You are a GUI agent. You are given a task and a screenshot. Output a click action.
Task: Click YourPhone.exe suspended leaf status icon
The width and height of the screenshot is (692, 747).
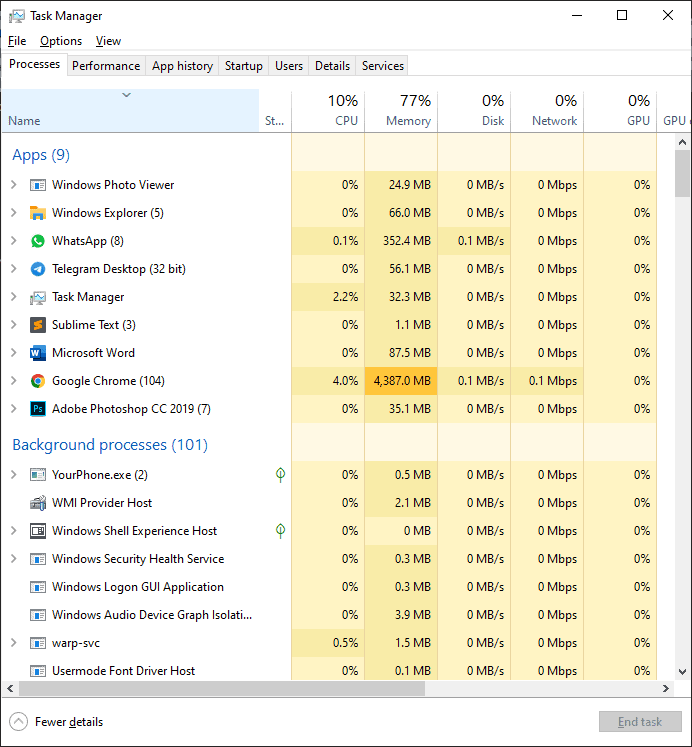(281, 474)
